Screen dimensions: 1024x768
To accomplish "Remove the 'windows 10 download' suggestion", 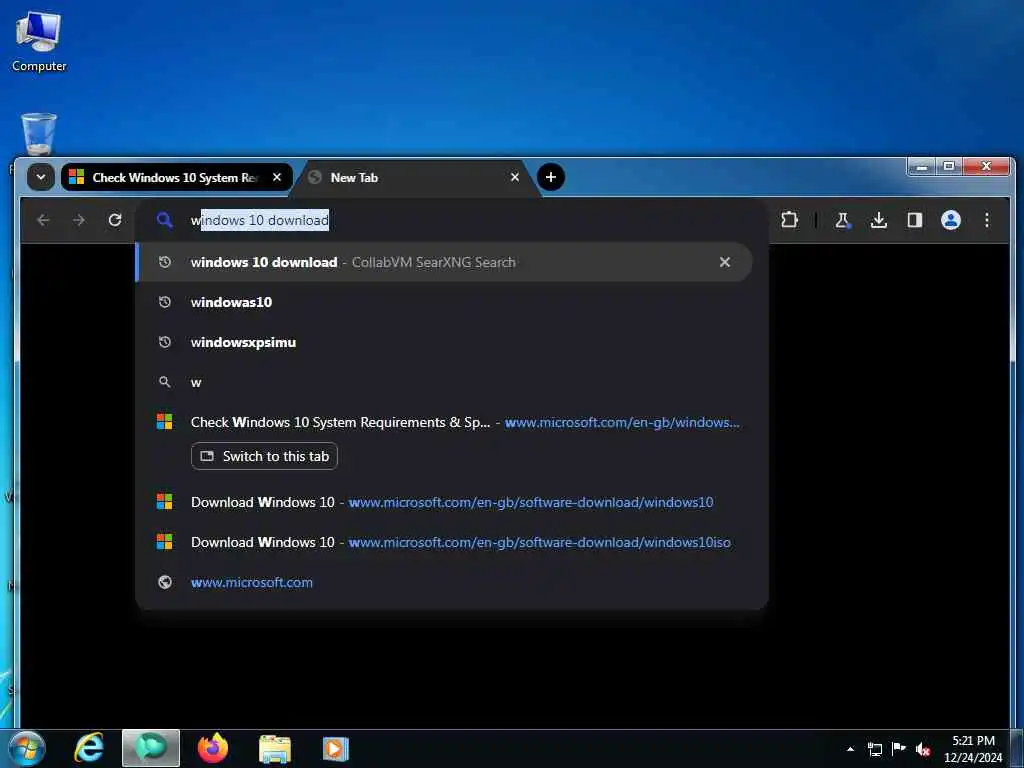I will point(724,262).
